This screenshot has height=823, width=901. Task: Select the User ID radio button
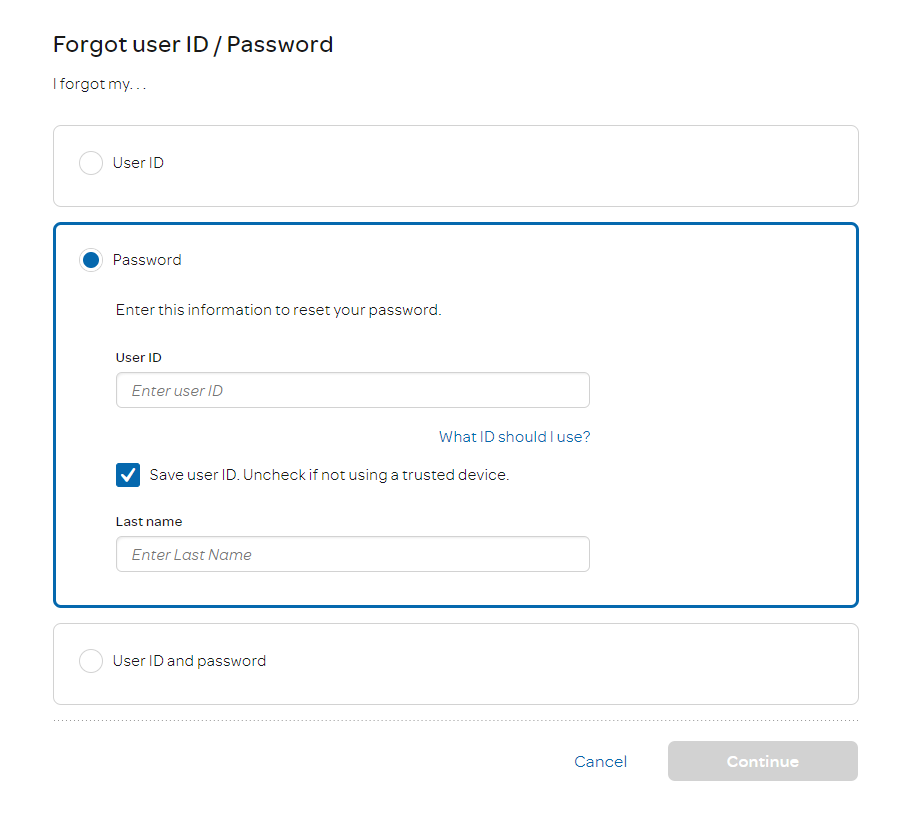coord(91,163)
